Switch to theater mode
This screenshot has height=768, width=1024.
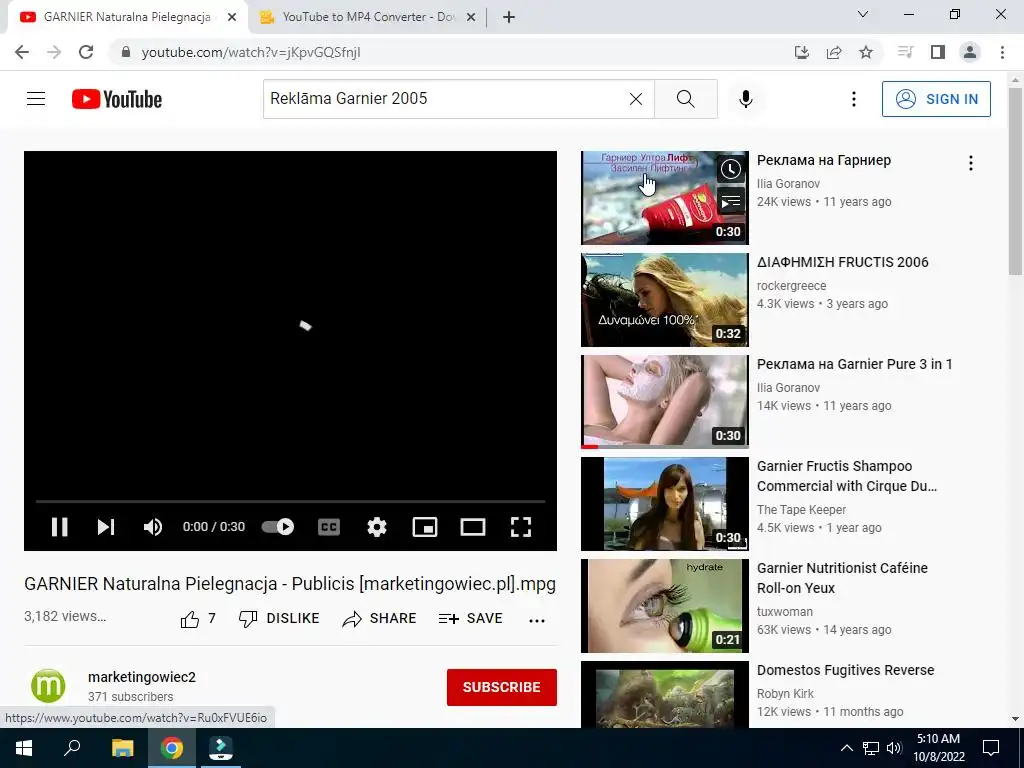(473, 526)
